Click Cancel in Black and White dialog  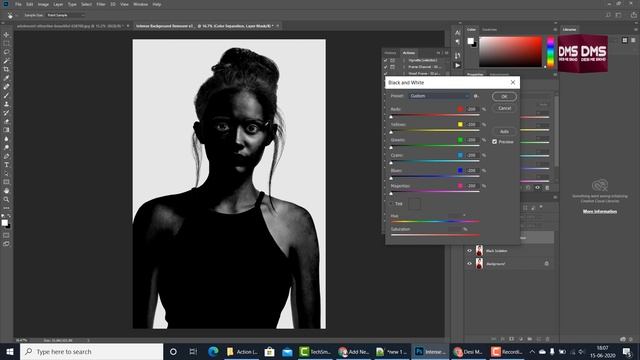[x=504, y=108]
